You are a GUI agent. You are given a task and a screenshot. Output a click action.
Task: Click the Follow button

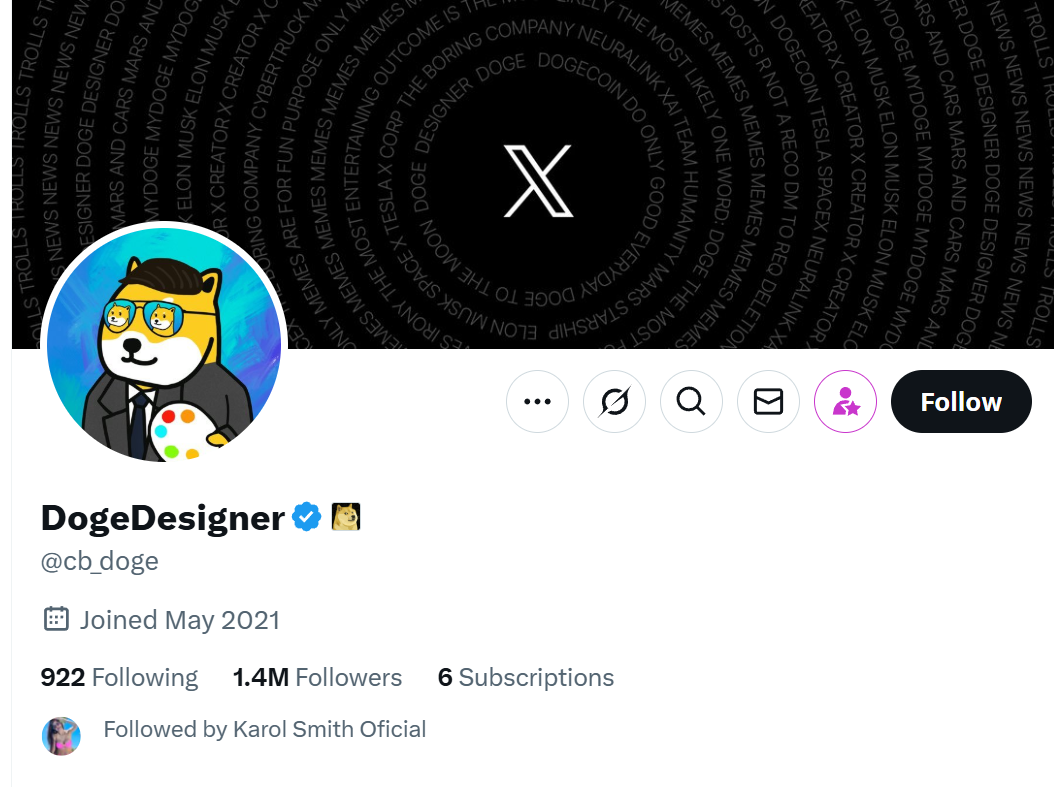tap(961, 401)
